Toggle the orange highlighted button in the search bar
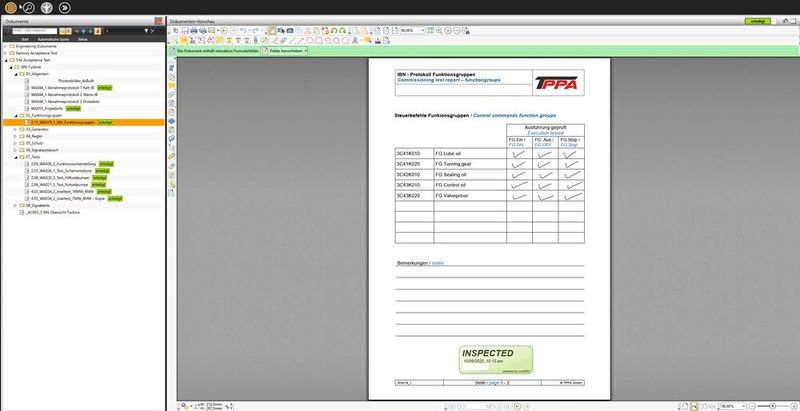 (97, 31)
